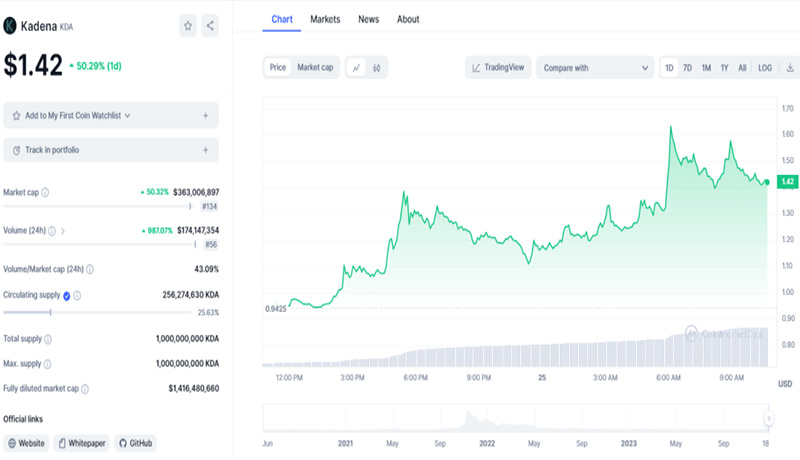Click the 43.09% volume ratio value
The width and height of the screenshot is (800, 460).
[x=207, y=269]
